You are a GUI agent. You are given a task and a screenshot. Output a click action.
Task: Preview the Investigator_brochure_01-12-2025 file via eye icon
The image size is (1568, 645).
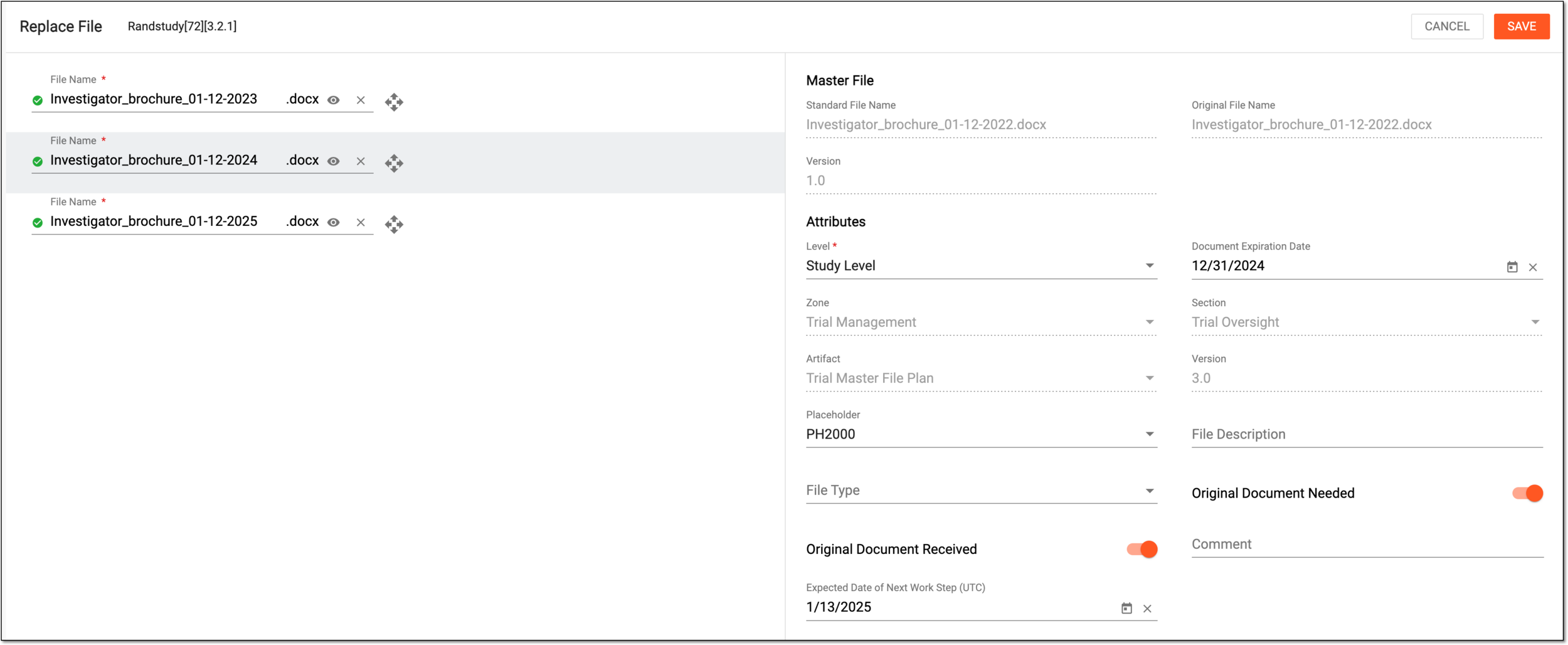point(334,222)
